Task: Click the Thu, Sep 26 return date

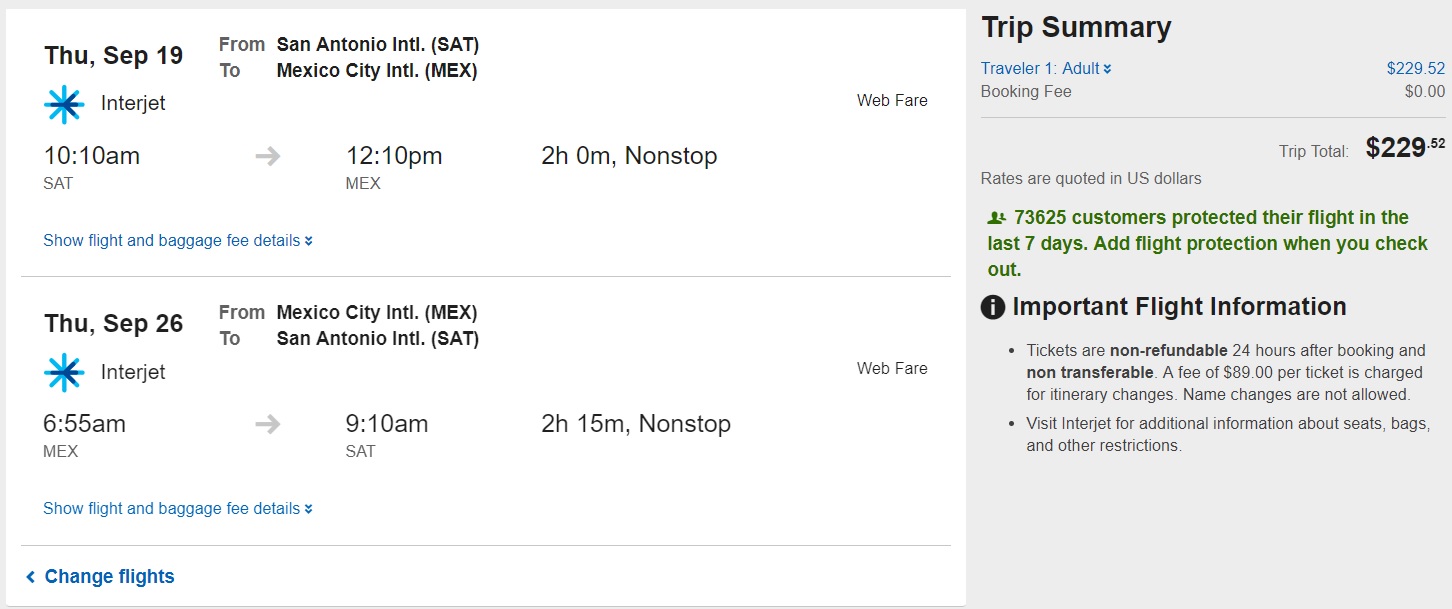Action: [113, 324]
